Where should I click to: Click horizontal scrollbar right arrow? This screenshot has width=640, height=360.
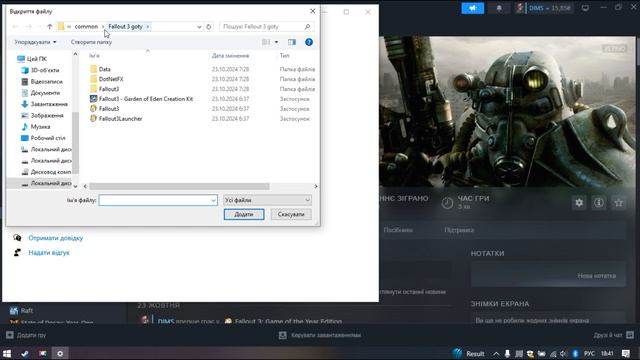click(x=316, y=186)
